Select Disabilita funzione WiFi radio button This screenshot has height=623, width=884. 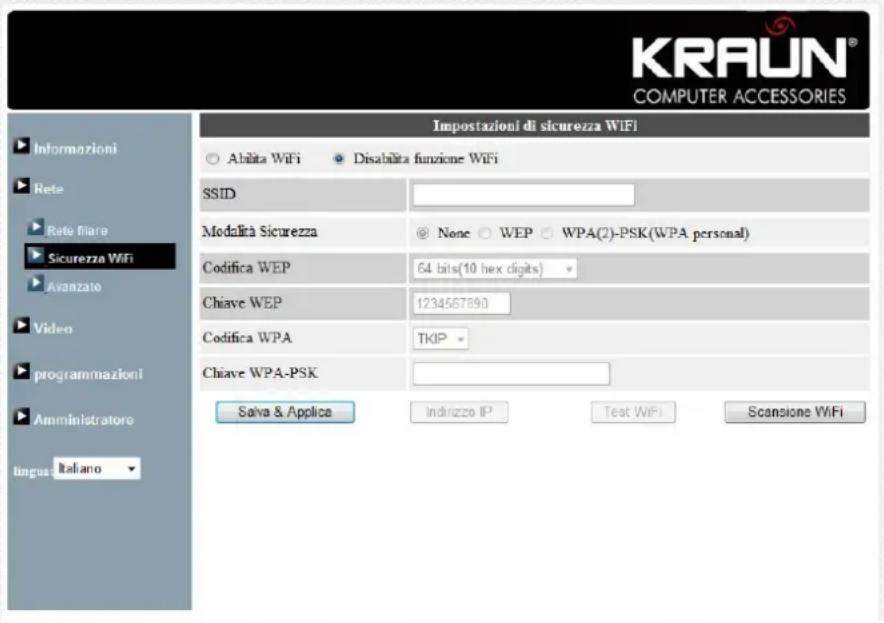(338, 159)
